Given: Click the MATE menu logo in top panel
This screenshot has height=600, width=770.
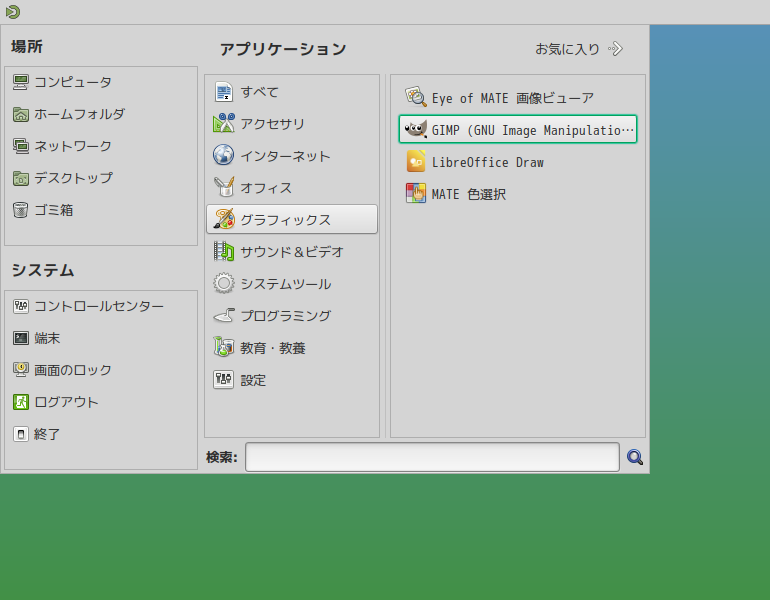Looking at the screenshot, I should [13, 11].
